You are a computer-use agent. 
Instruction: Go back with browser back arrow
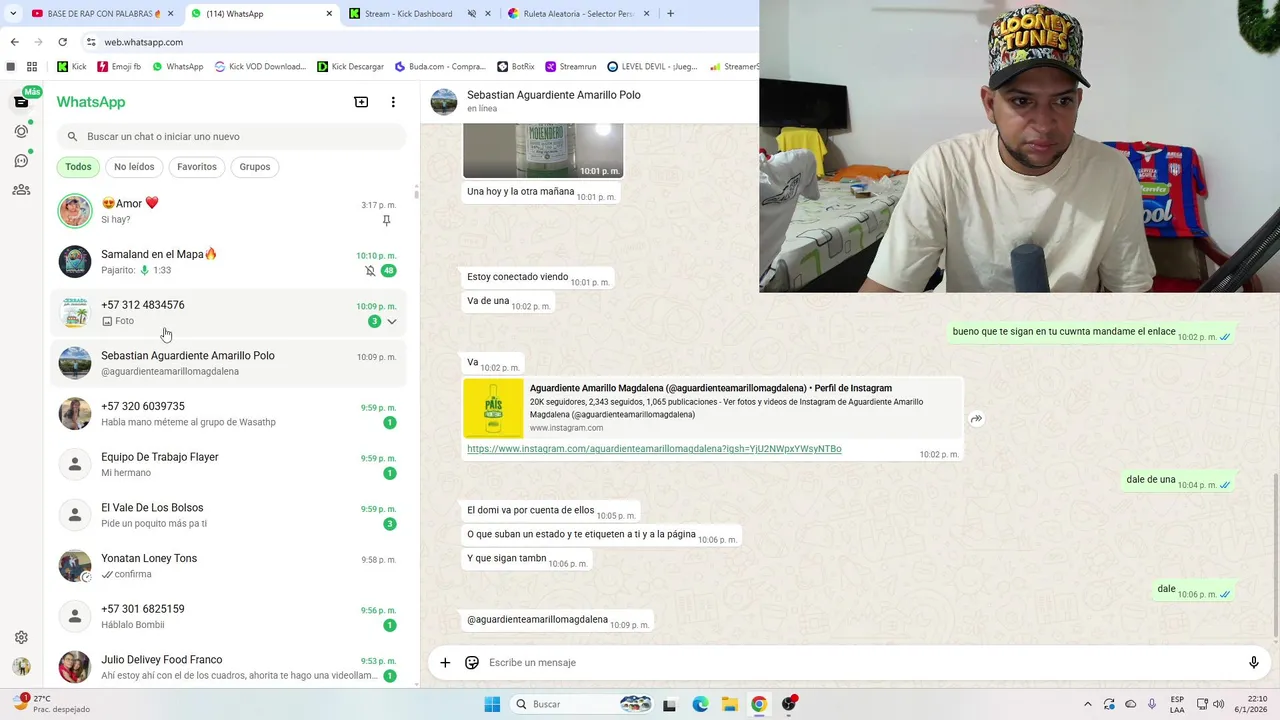point(14,42)
